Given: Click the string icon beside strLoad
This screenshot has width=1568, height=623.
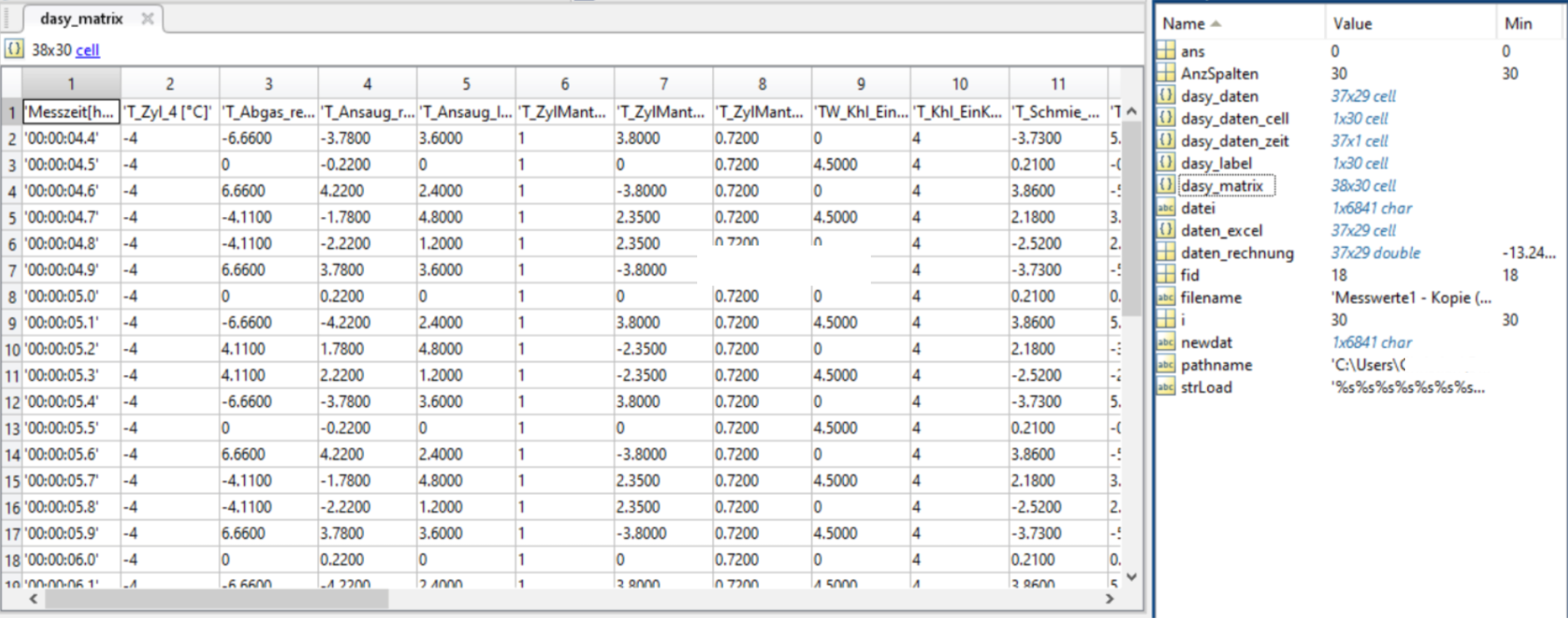Looking at the screenshot, I should 1166,387.
